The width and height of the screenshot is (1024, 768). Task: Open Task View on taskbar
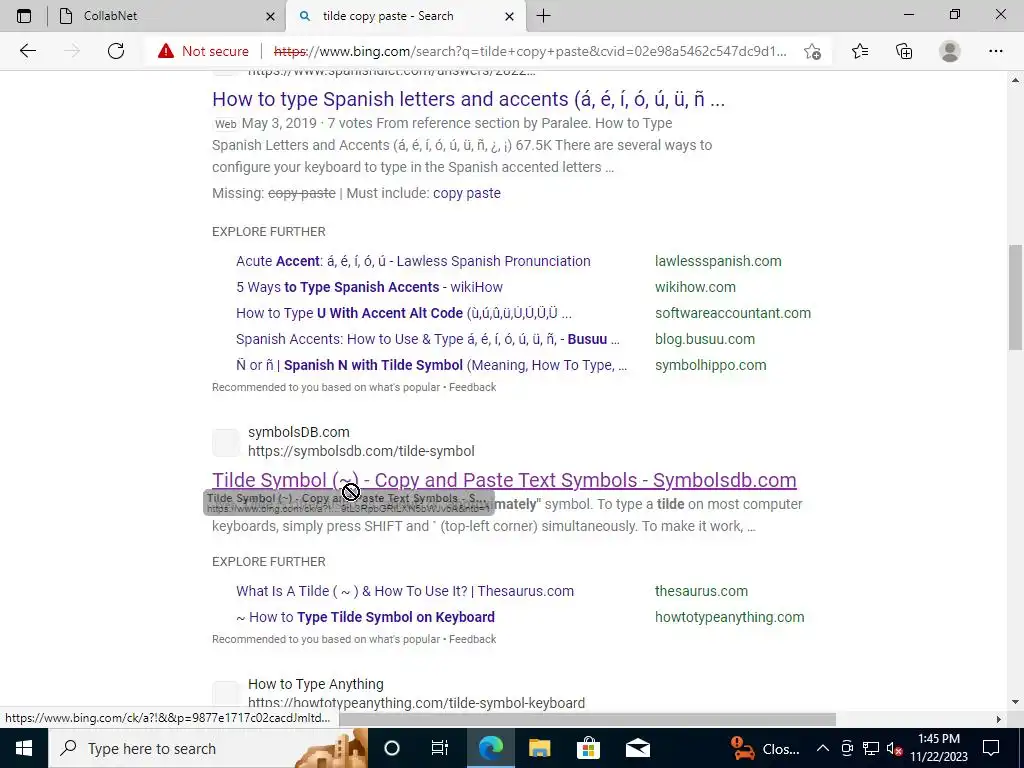pos(440,748)
